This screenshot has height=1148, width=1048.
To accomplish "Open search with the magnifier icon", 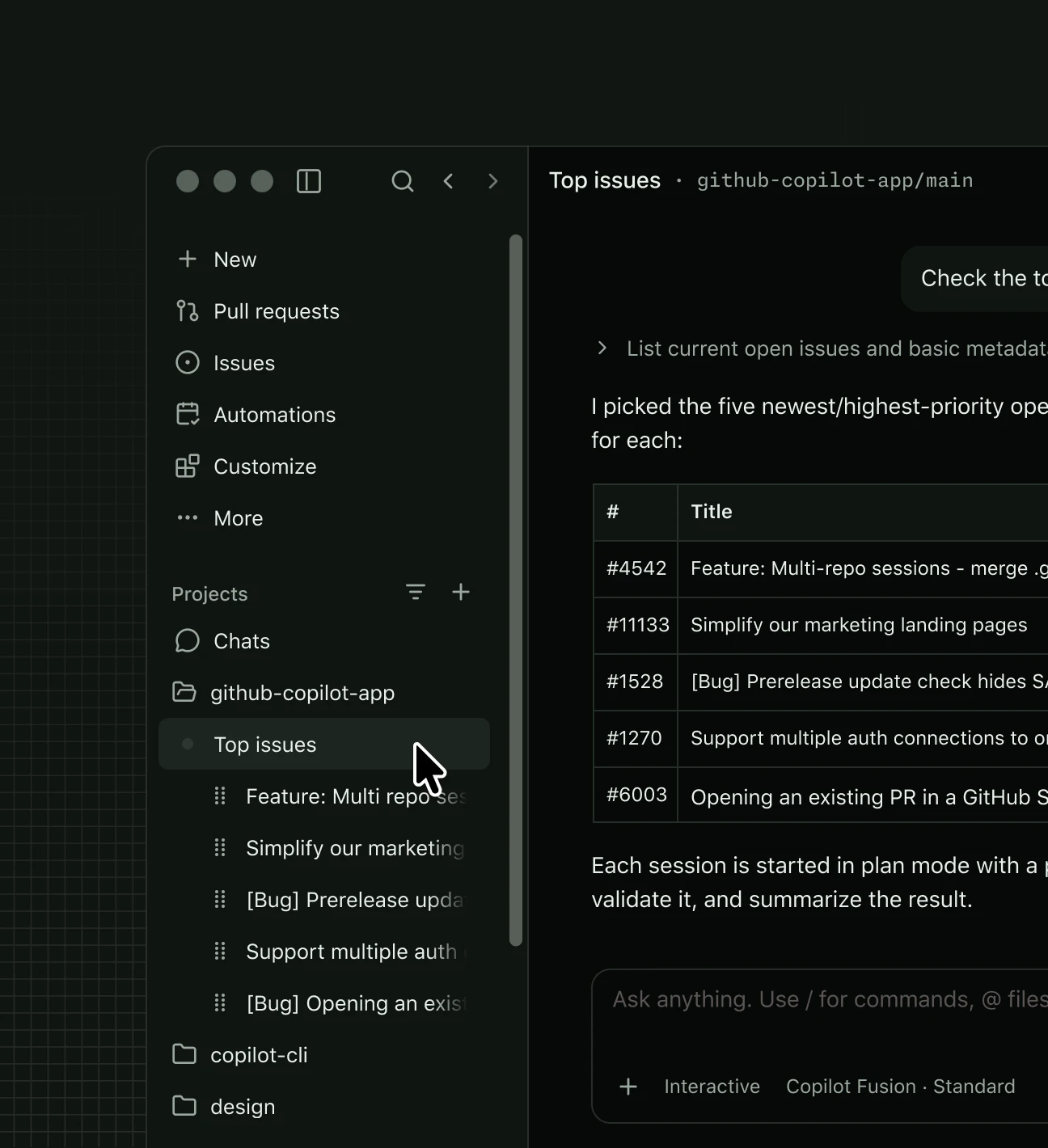I will click(x=402, y=181).
